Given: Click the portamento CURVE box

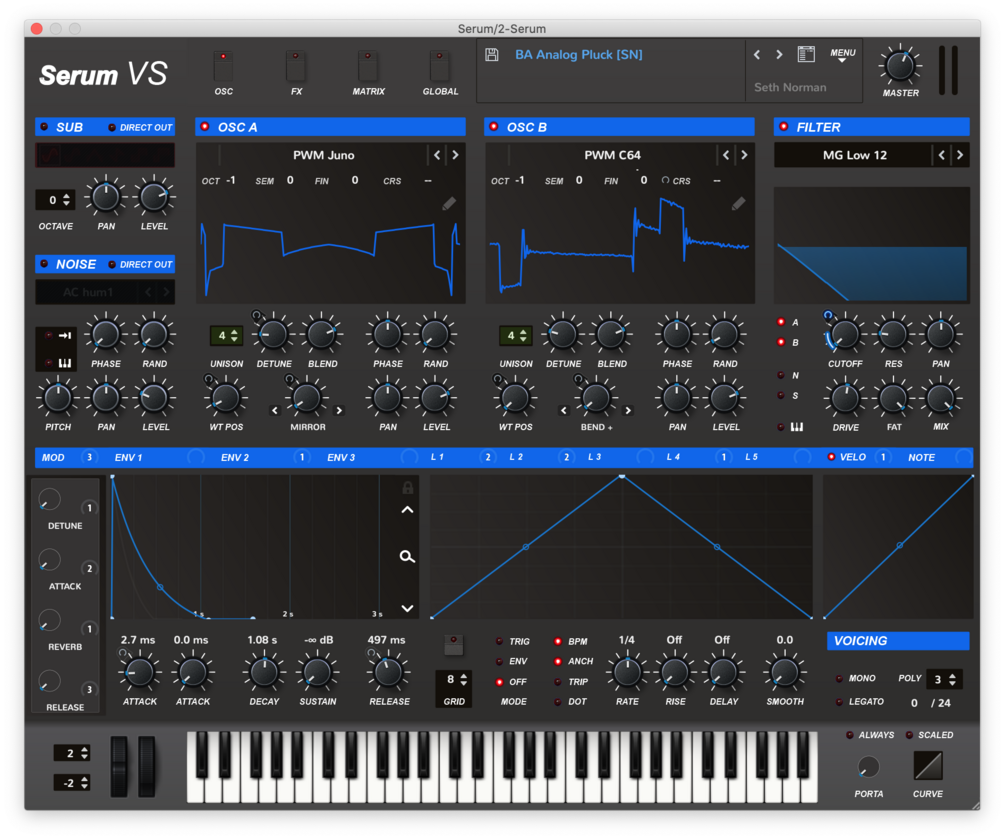Looking at the screenshot, I should tap(927, 765).
